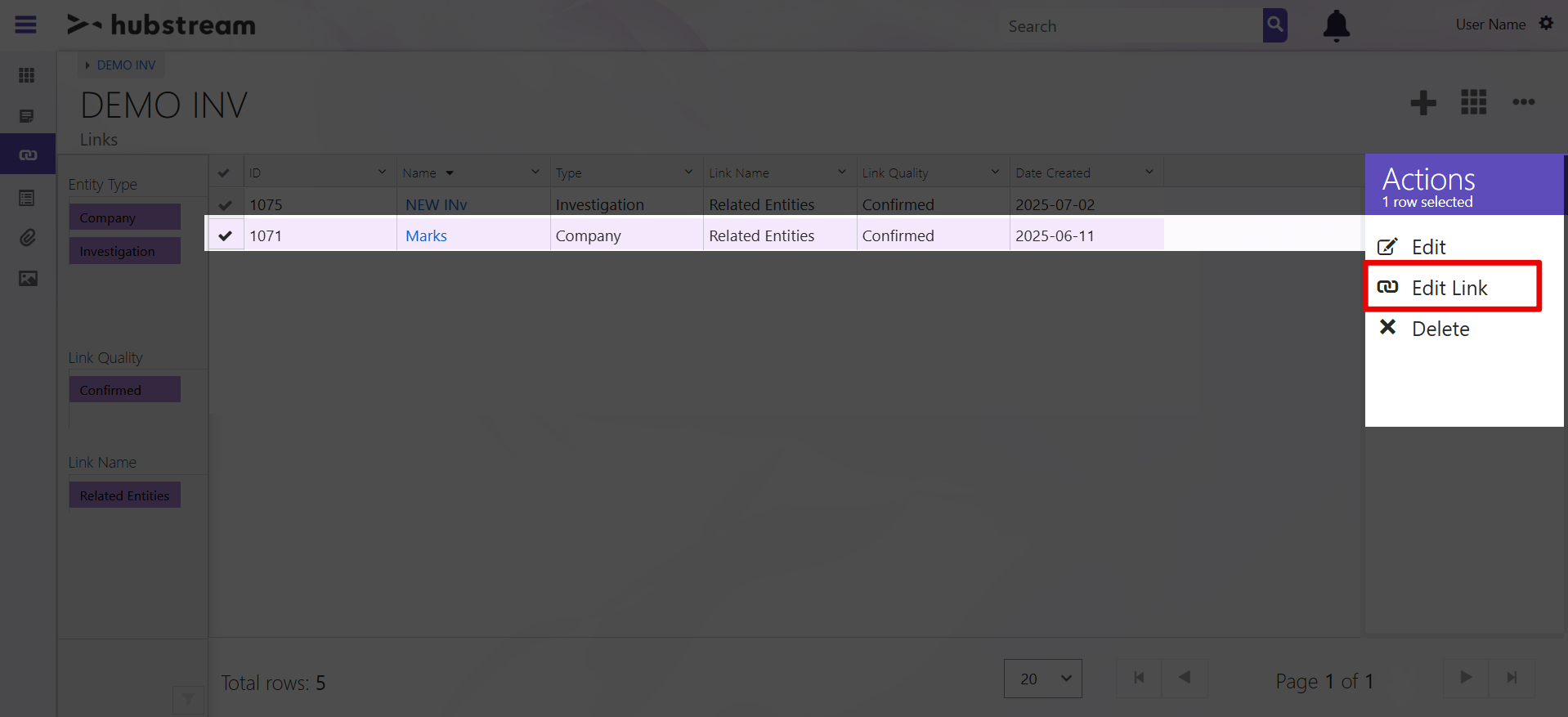Open user settings gear icon
This screenshot has width=1568, height=717.
(x=1546, y=24)
